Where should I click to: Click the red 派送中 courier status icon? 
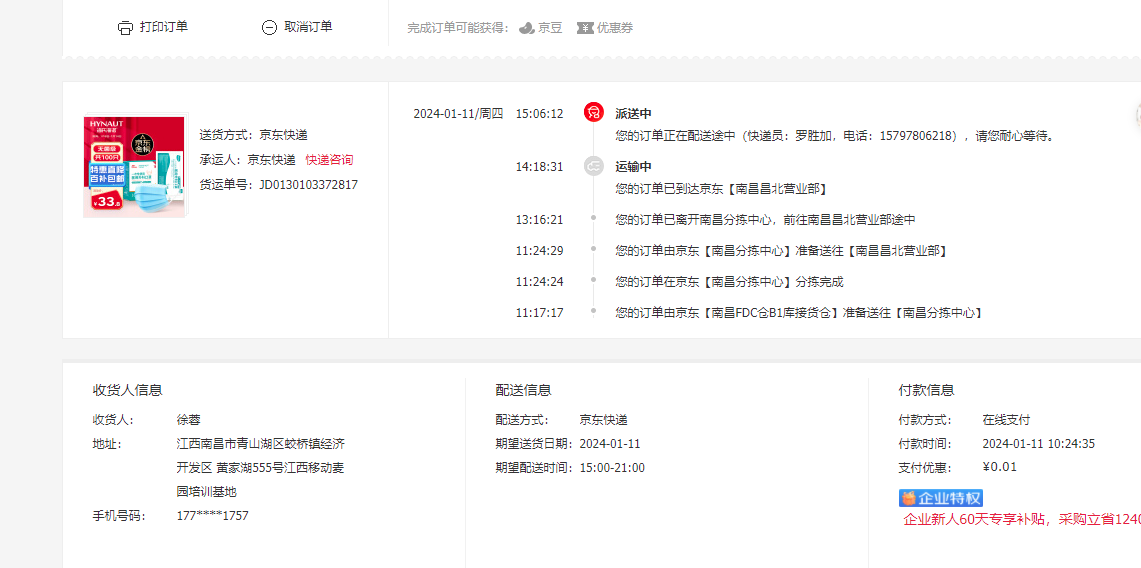[594, 113]
